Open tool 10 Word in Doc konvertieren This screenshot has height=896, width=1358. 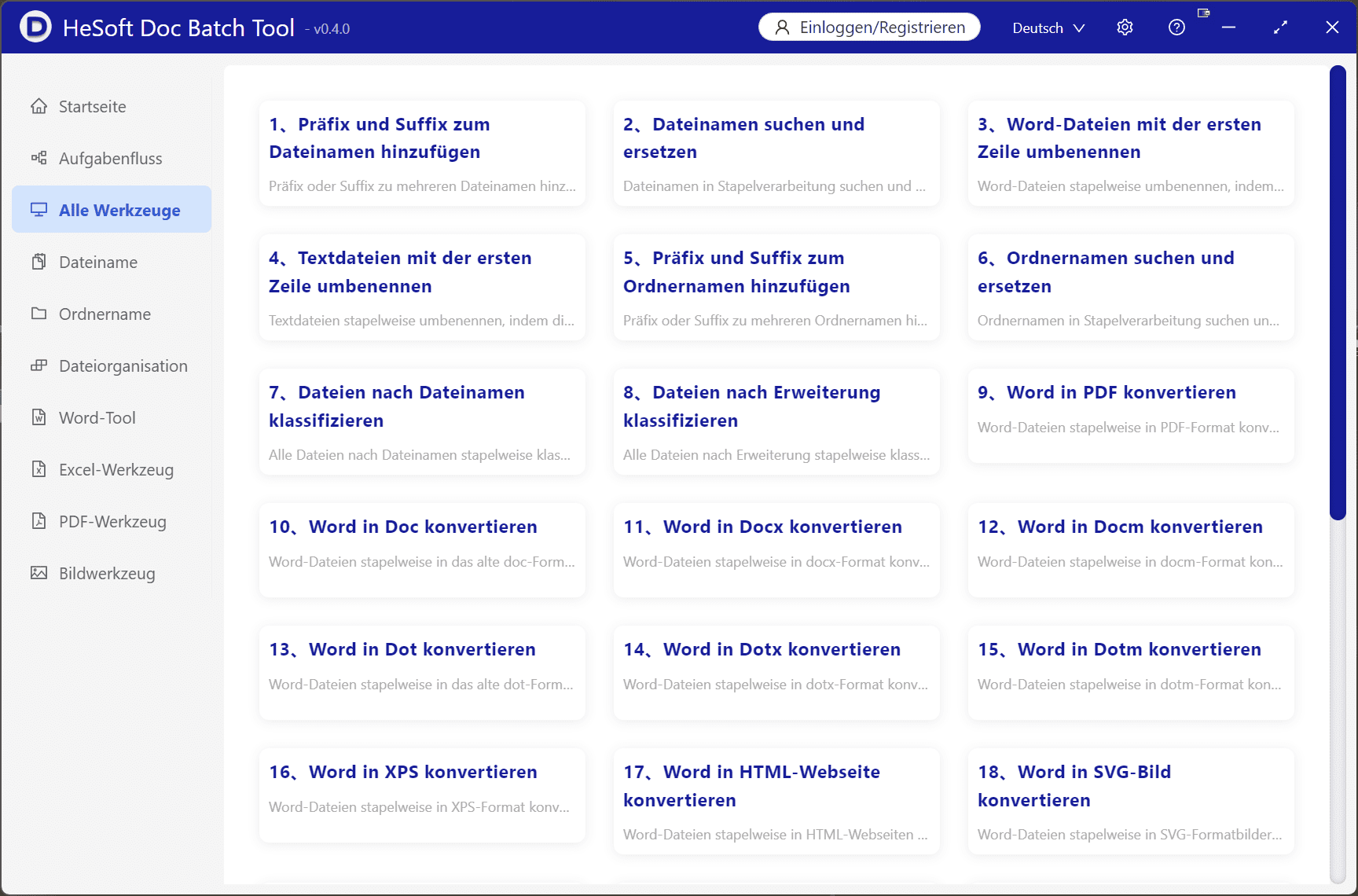[x=422, y=550]
